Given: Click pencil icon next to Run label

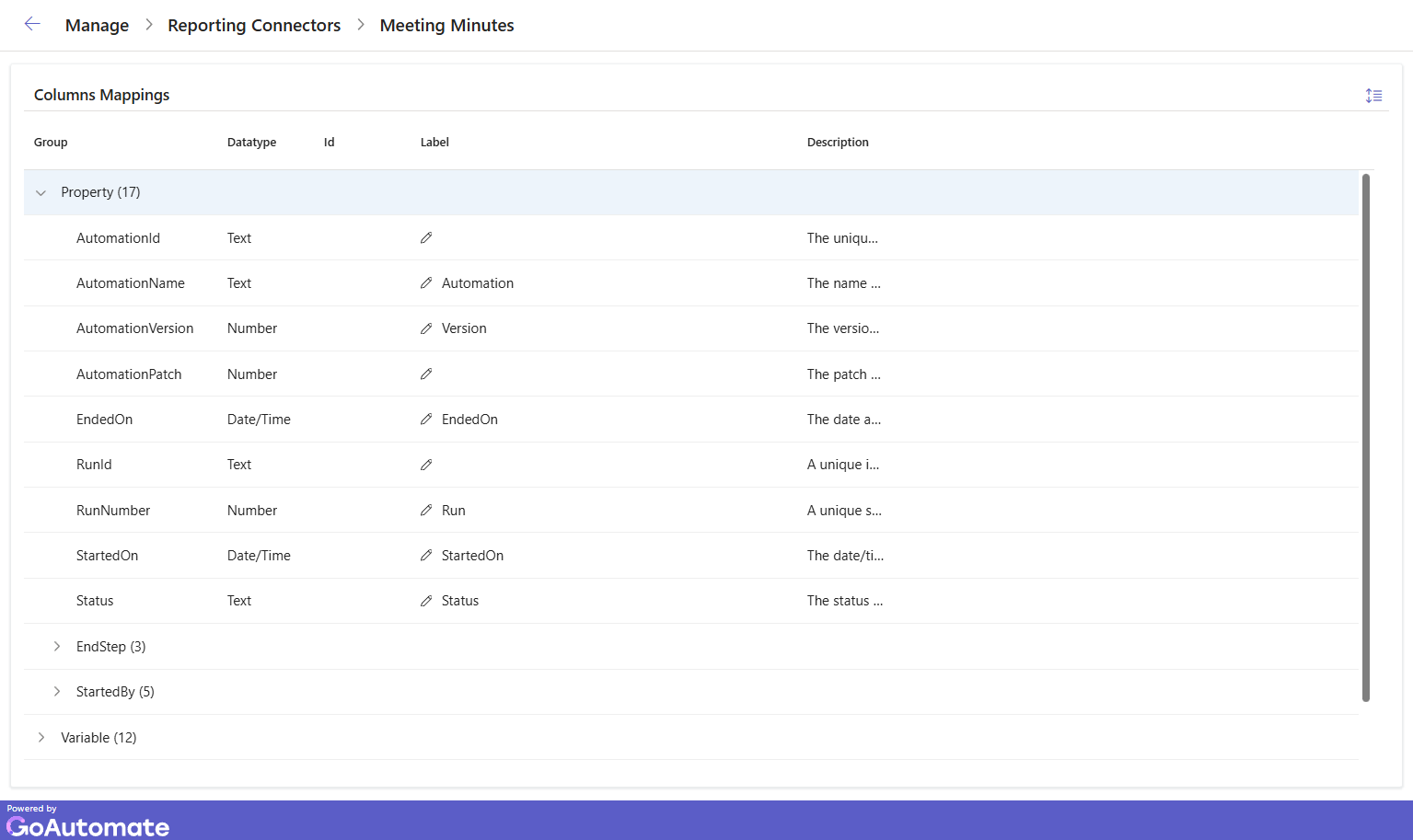Looking at the screenshot, I should tap(426, 511).
